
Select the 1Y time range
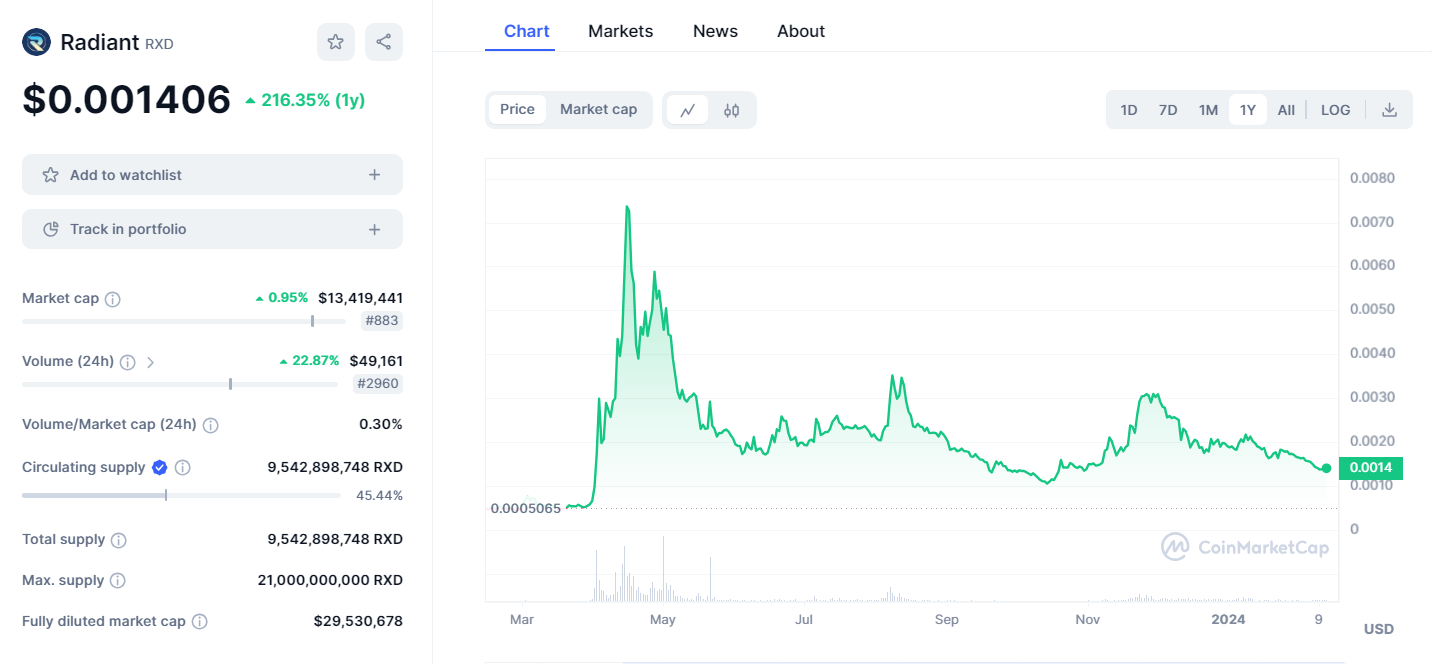coord(1248,110)
